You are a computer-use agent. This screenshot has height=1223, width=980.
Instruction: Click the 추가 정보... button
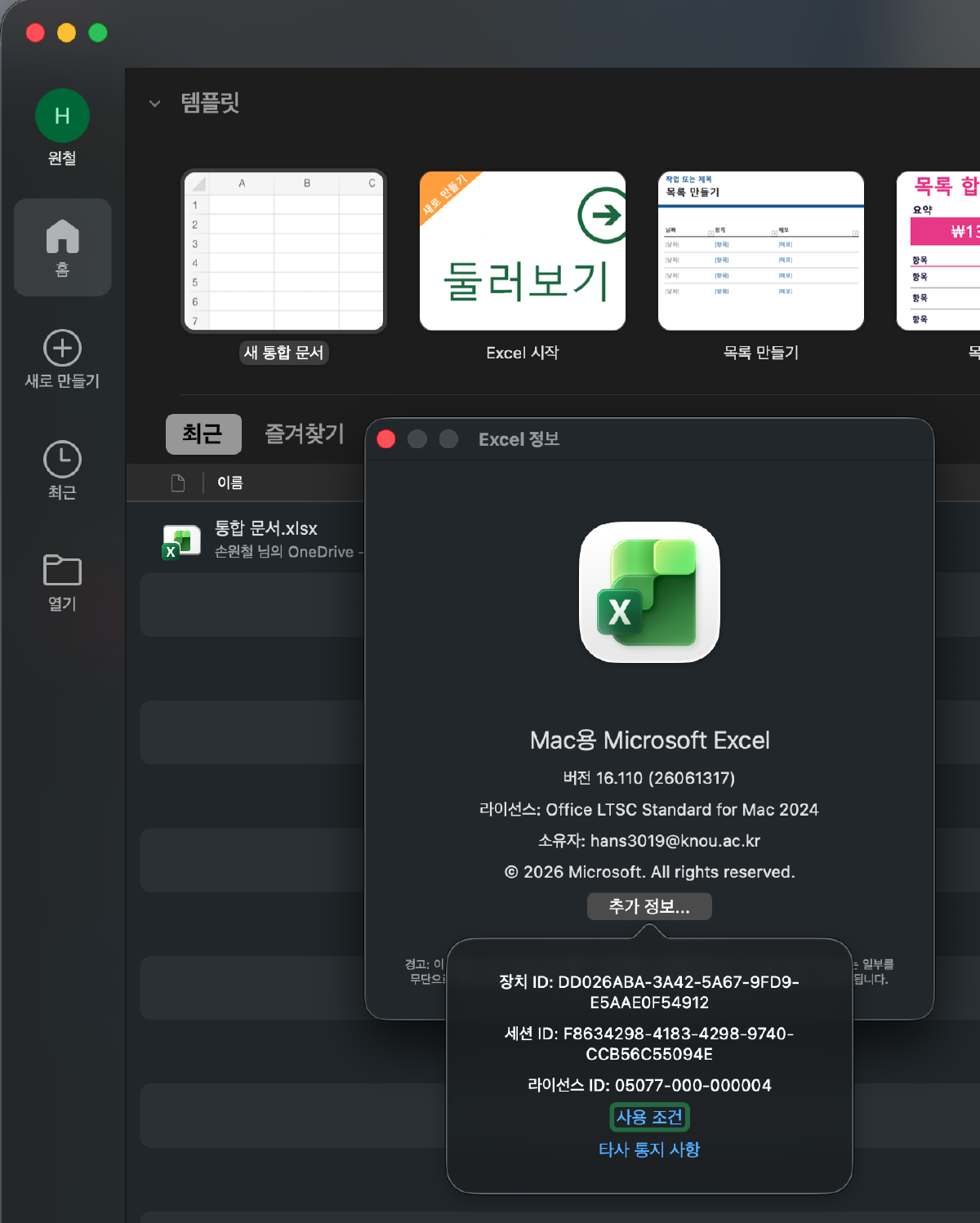coord(649,906)
